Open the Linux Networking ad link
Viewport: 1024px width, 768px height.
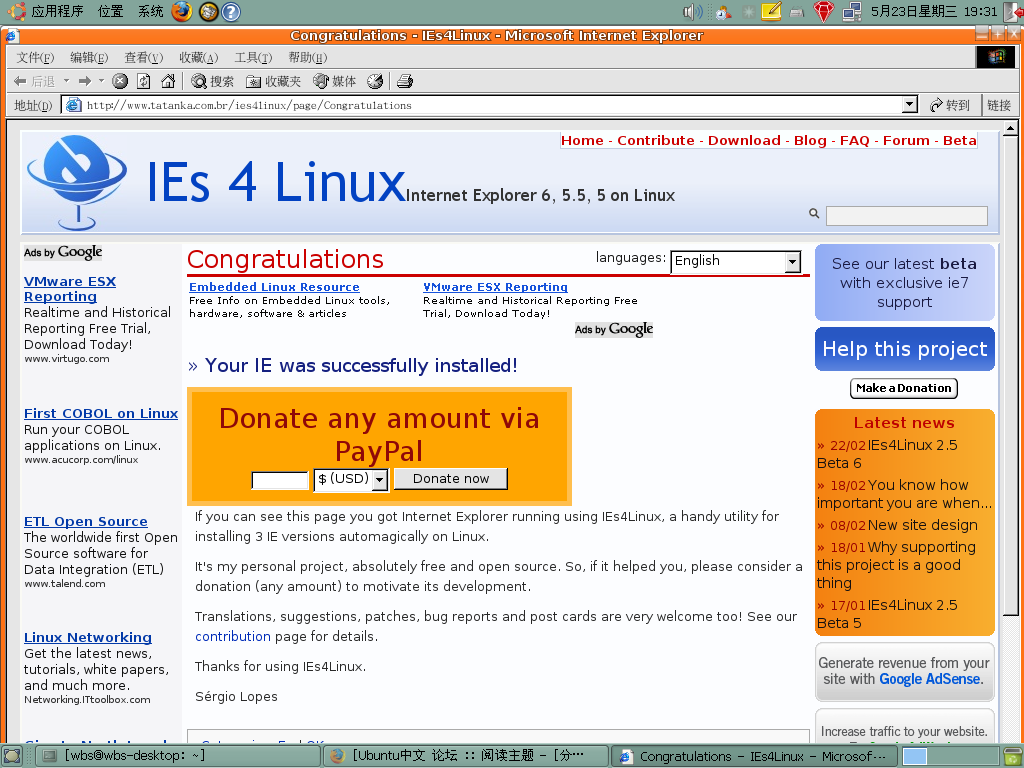click(x=88, y=637)
